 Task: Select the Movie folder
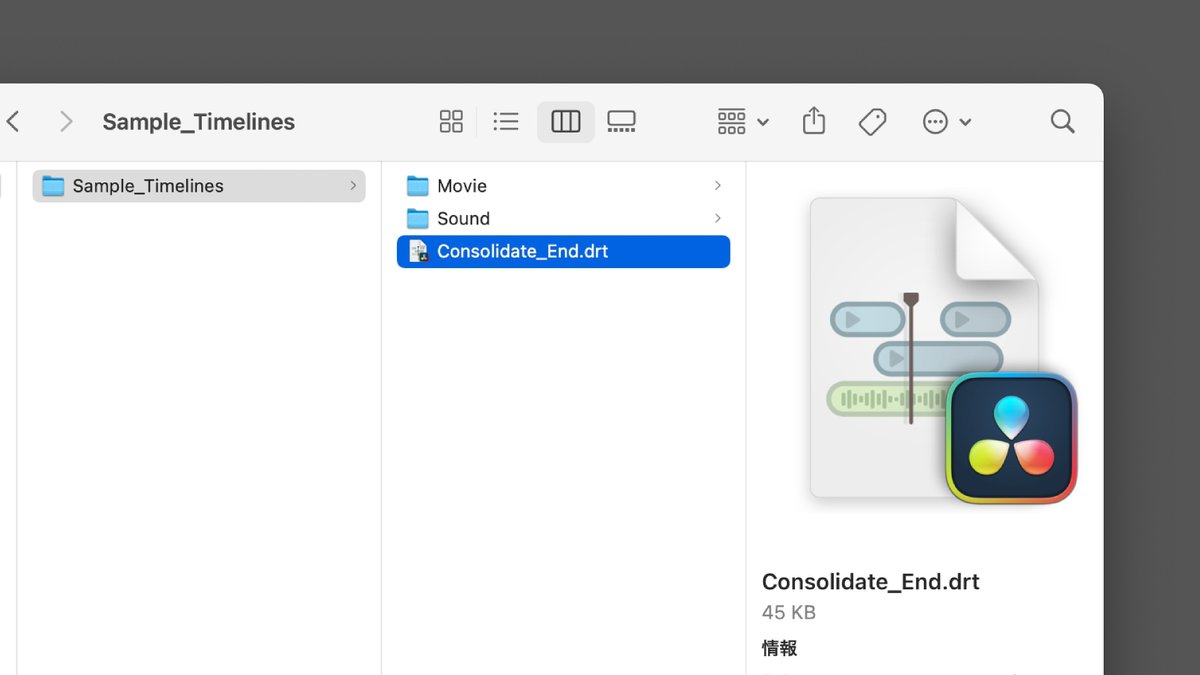click(564, 186)
